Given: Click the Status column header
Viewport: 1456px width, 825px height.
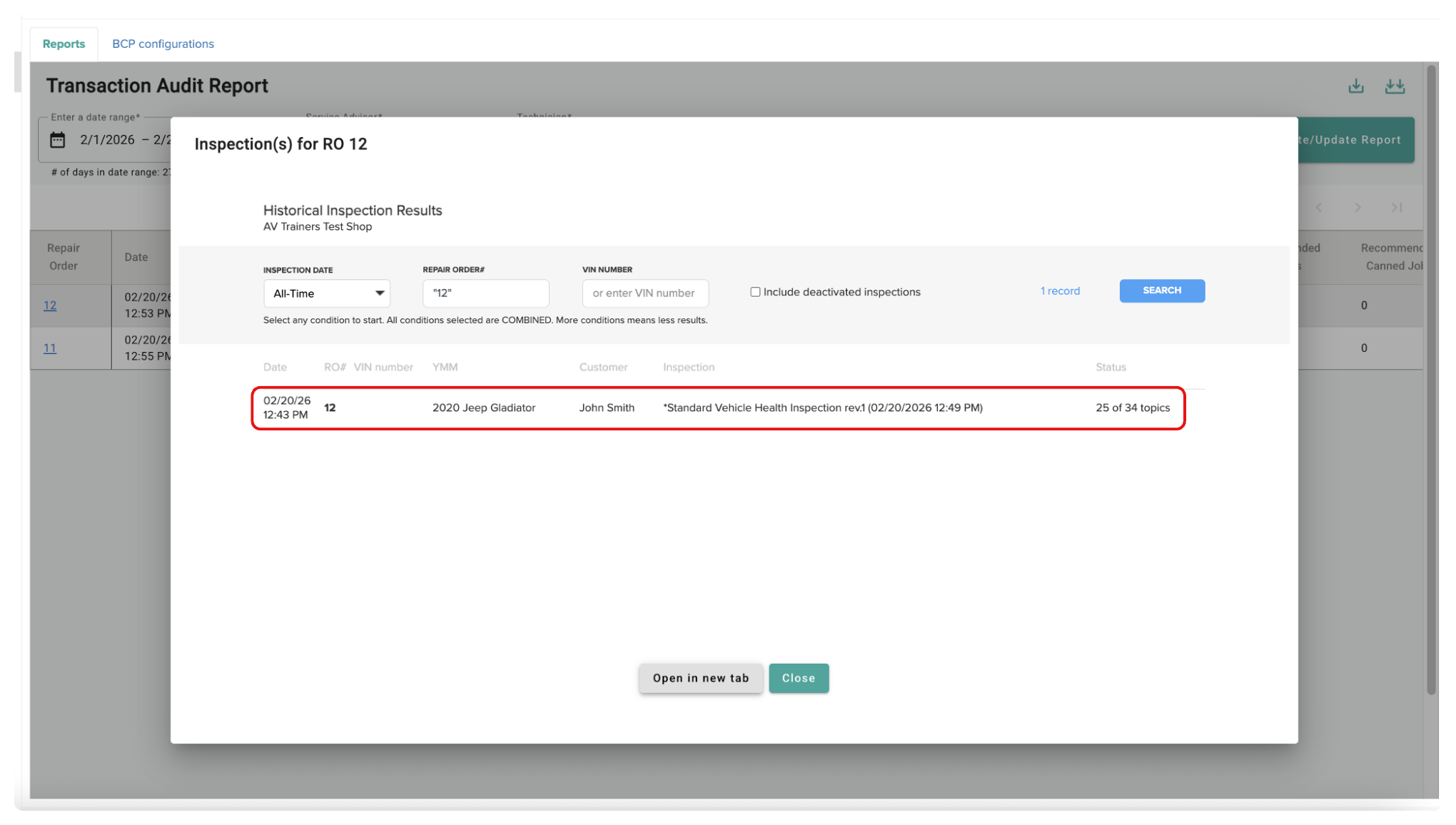Looking at the screenshot, I should [x=1111, y=367].
